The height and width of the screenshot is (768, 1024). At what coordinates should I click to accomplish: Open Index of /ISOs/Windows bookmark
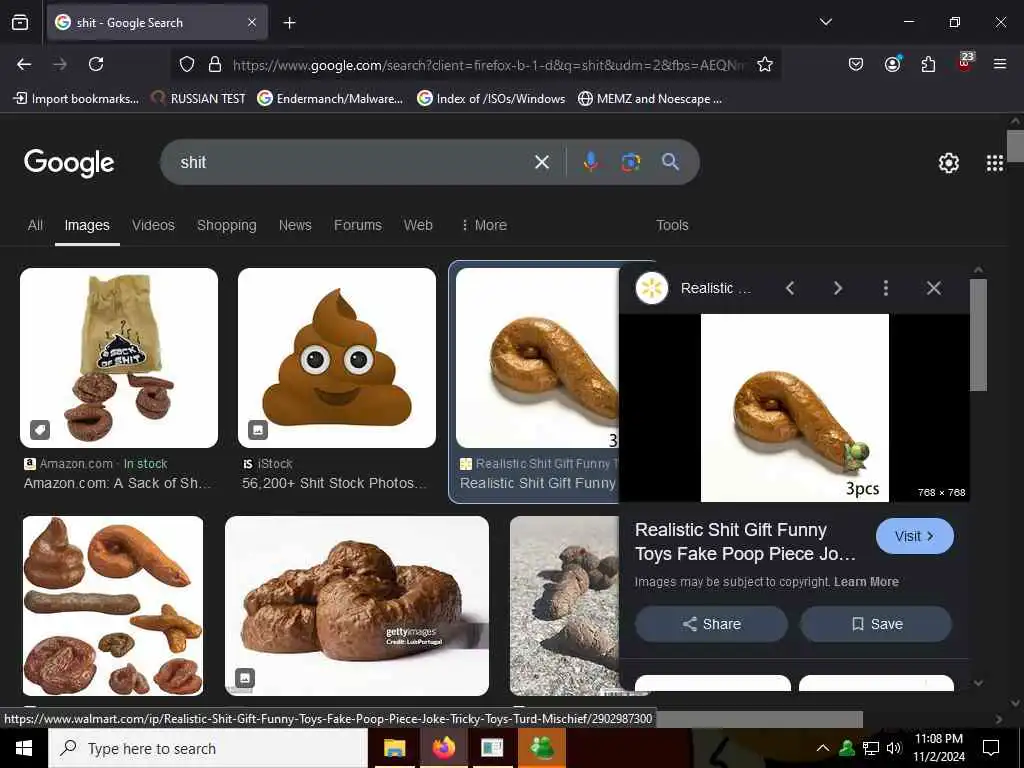coord(491,99)
